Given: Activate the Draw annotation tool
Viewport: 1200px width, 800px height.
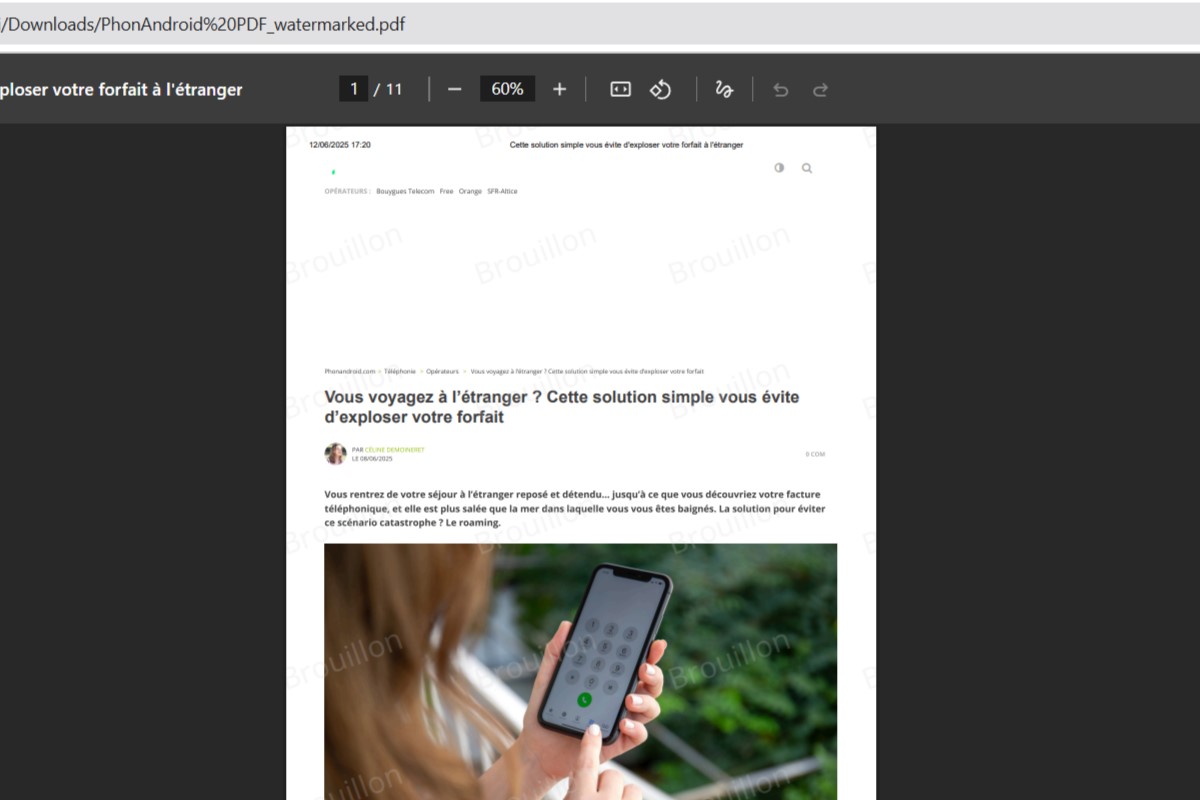Looking at the screenshot, I should coord(724,89).
